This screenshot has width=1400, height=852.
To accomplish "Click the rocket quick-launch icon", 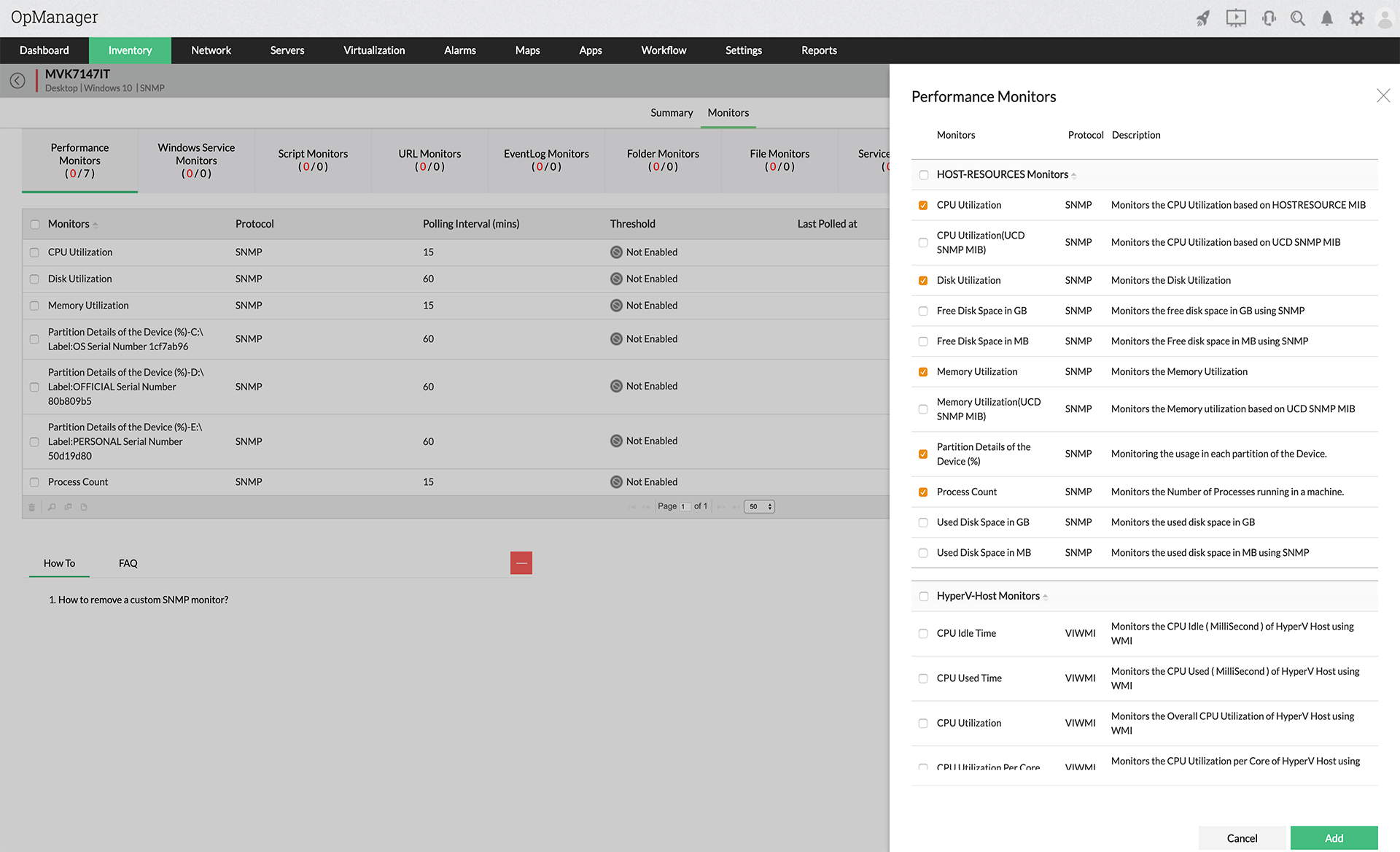I will [1203, 18].
